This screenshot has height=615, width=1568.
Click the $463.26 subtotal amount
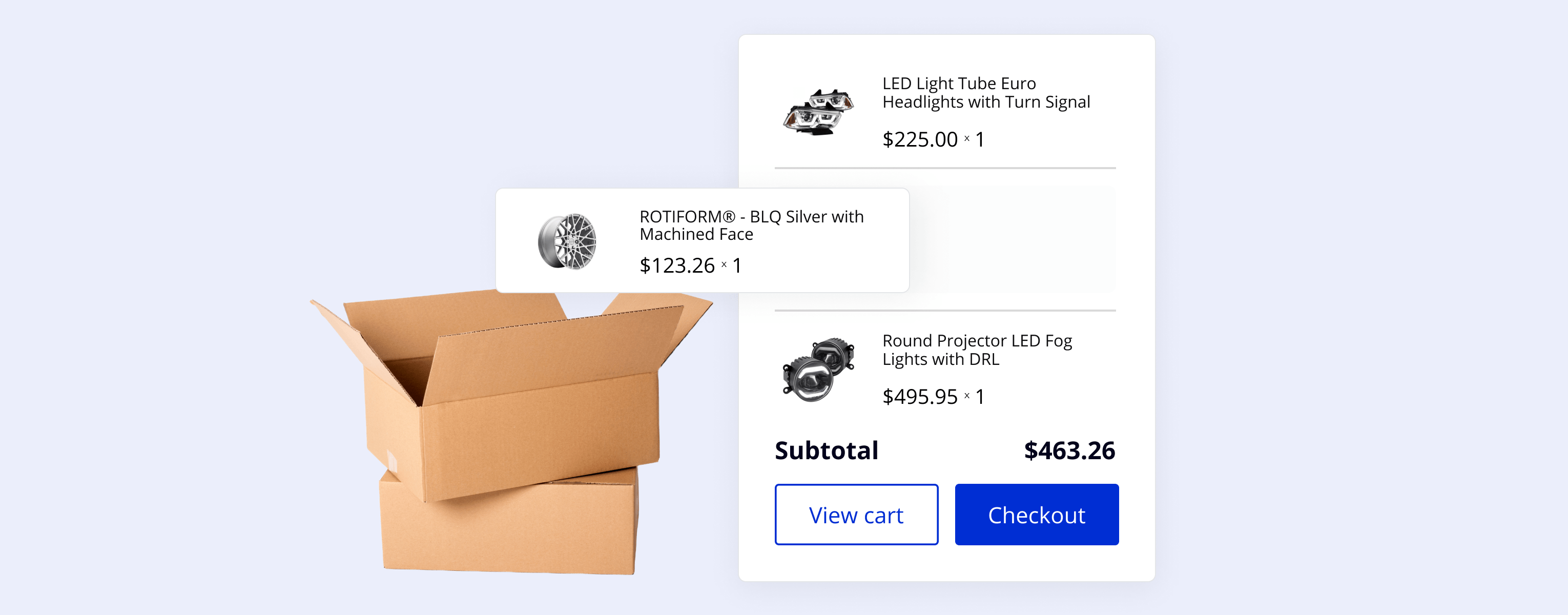tap(1069, 450)
